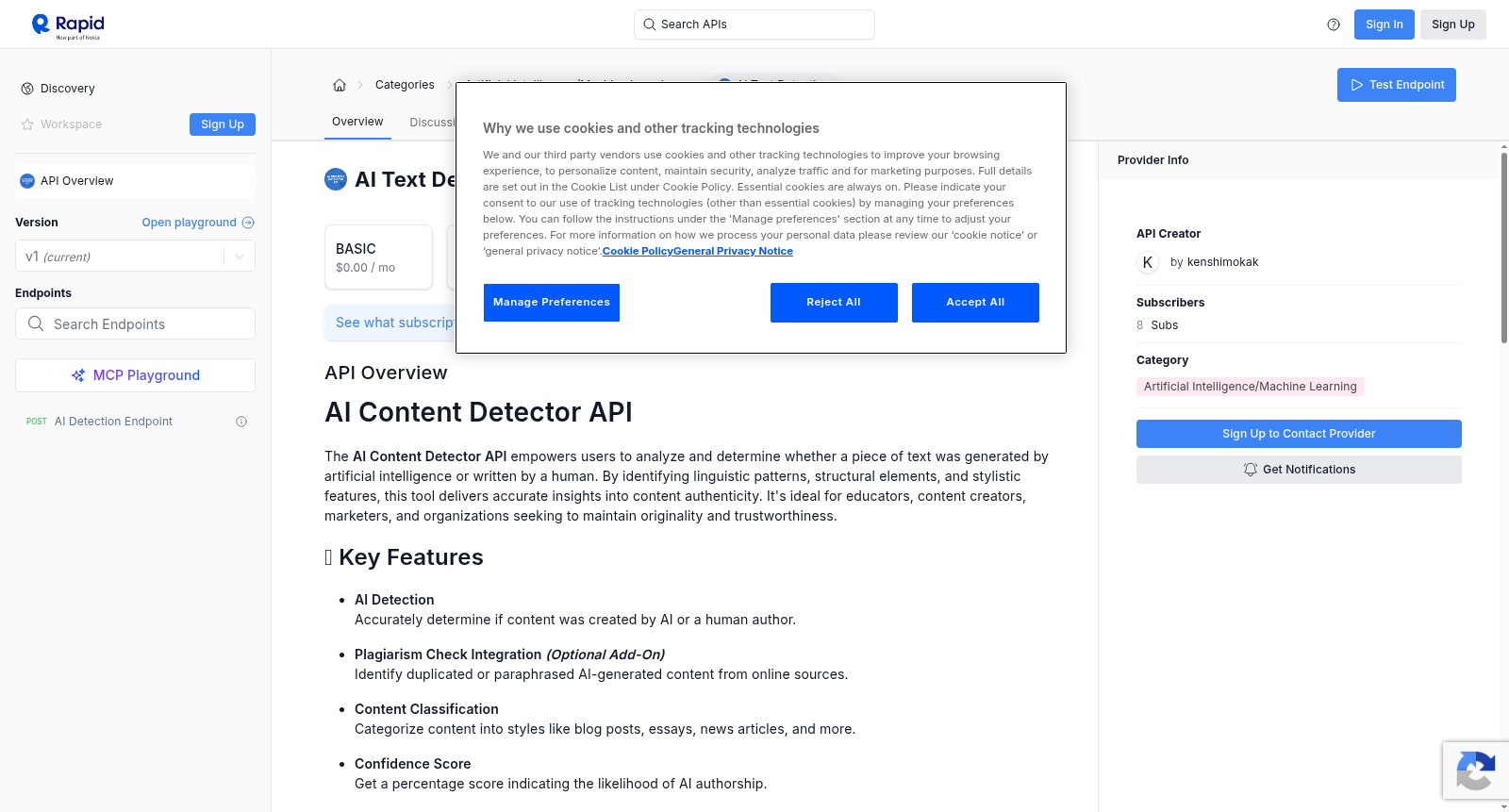Image resolution: width=1509 pixels, height=812 pixels.
Task: Select API Overview in sidebar
Action: point(135,181)
